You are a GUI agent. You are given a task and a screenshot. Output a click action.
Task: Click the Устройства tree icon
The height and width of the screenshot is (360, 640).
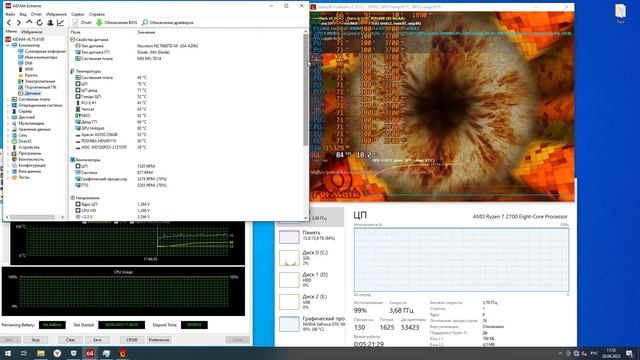14,147
